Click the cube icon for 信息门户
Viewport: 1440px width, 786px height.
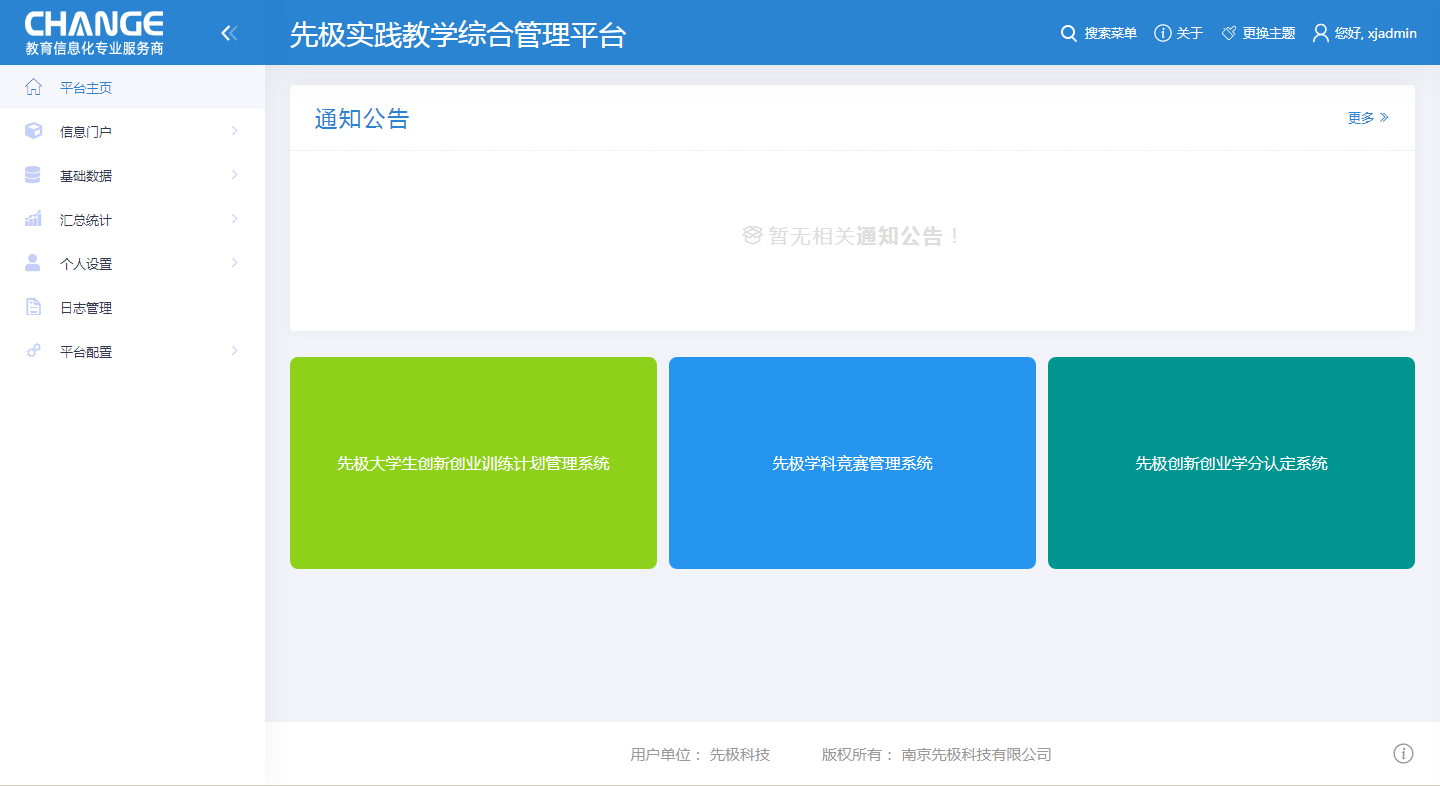pos(33,131)
